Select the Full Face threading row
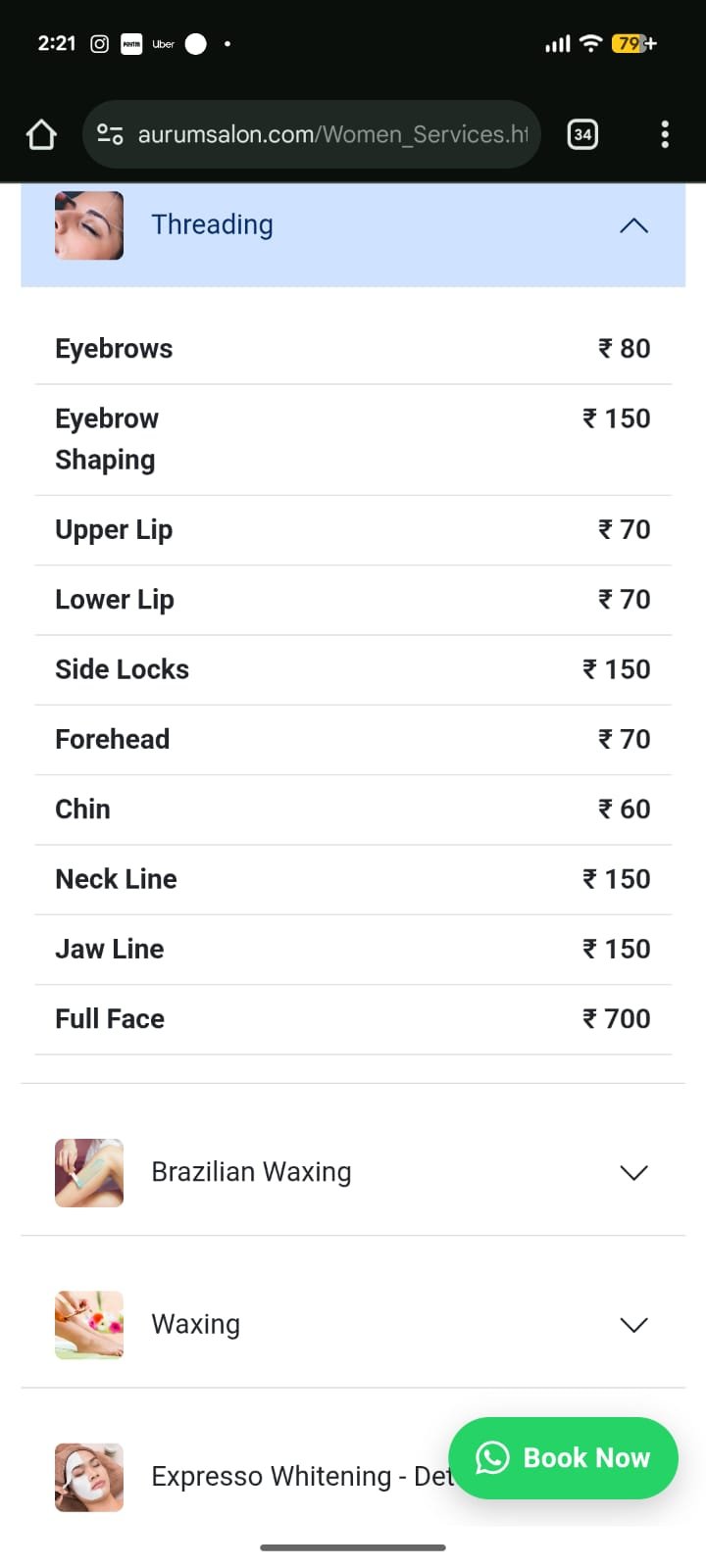Image resolution: width=706 pixels, height=1568 pixels. tap(353, 1019)
